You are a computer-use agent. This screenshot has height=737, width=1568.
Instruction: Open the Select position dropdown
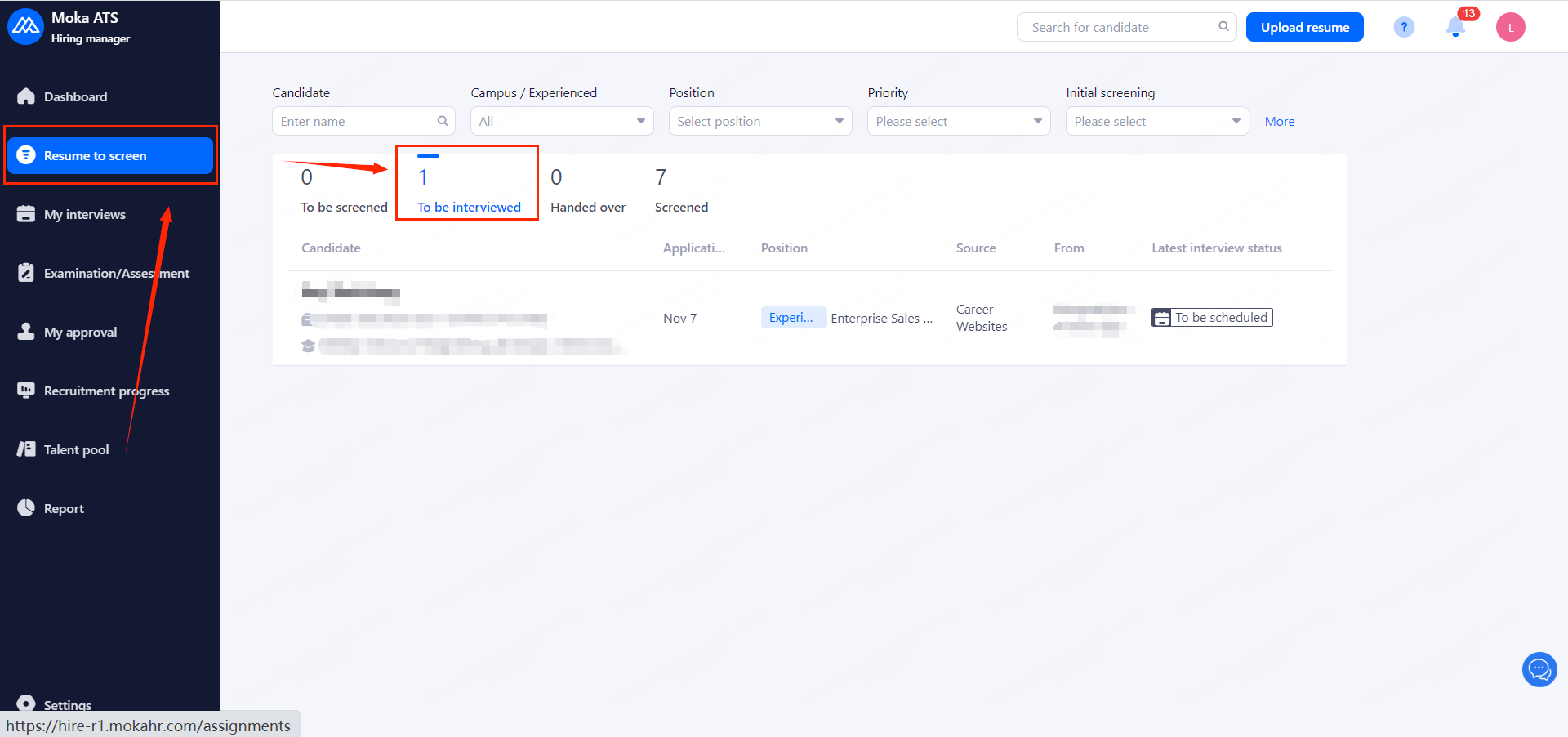[760, 121]
